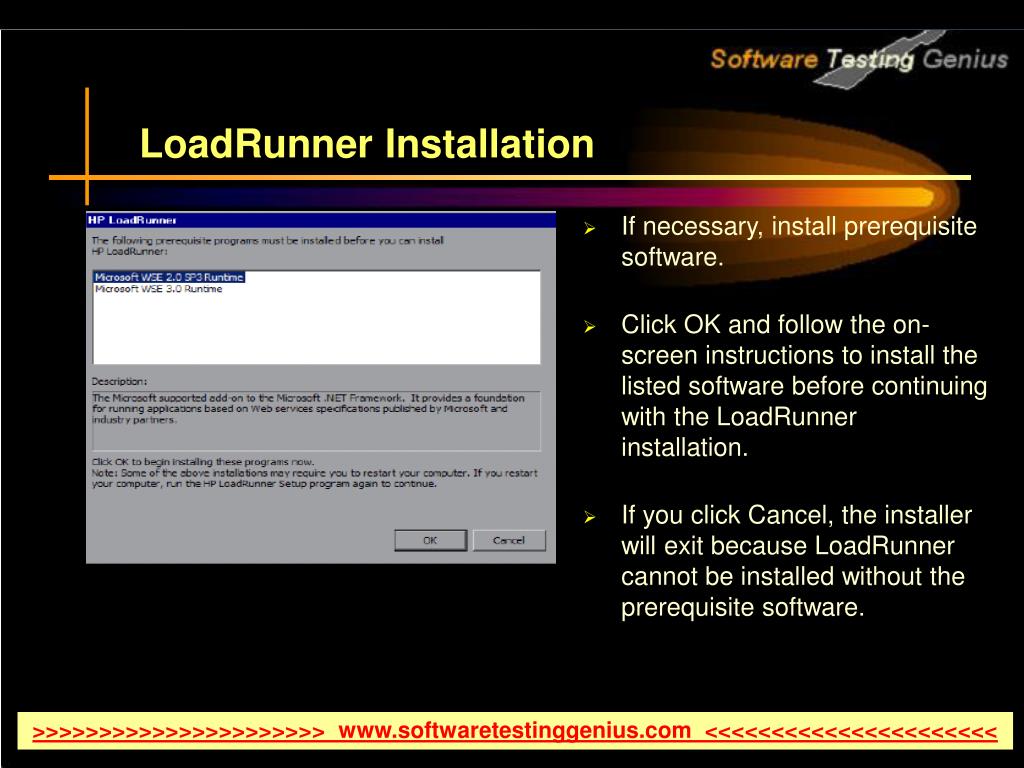Click the Software Testing Genius logo
The height and width of the screenshot is (768, 1024).
tap(859, 59)
